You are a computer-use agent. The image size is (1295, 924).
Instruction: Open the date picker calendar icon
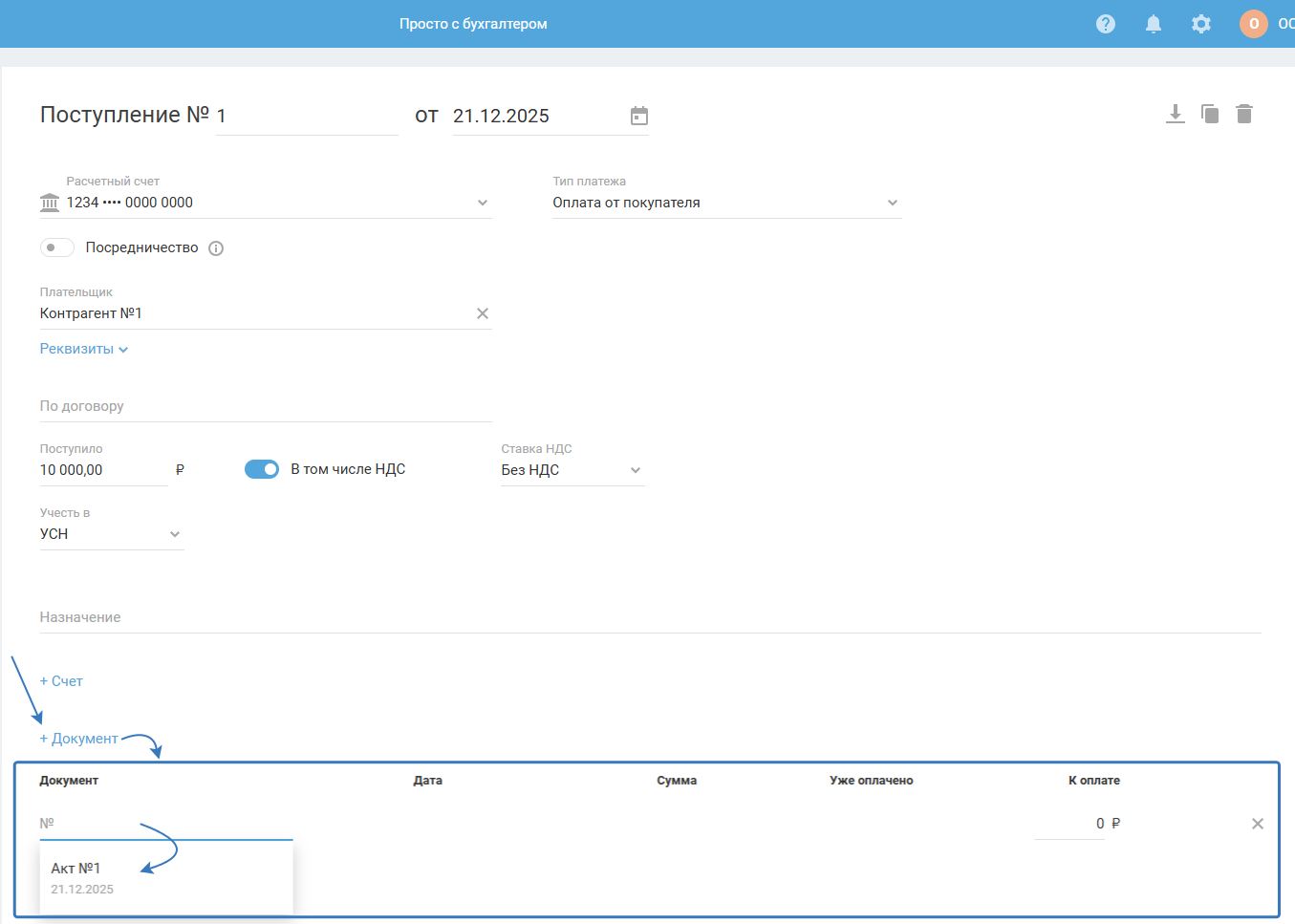639,116
